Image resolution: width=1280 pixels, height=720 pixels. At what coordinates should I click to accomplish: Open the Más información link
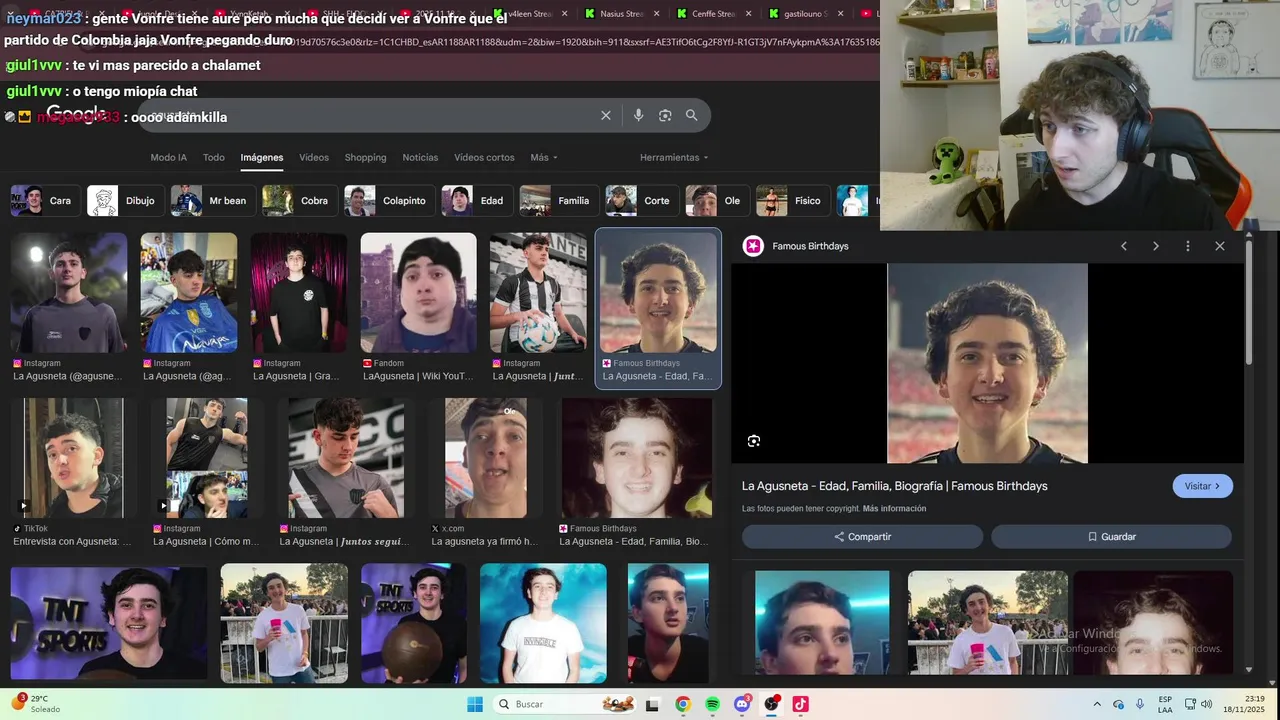[x=894, y=509]
